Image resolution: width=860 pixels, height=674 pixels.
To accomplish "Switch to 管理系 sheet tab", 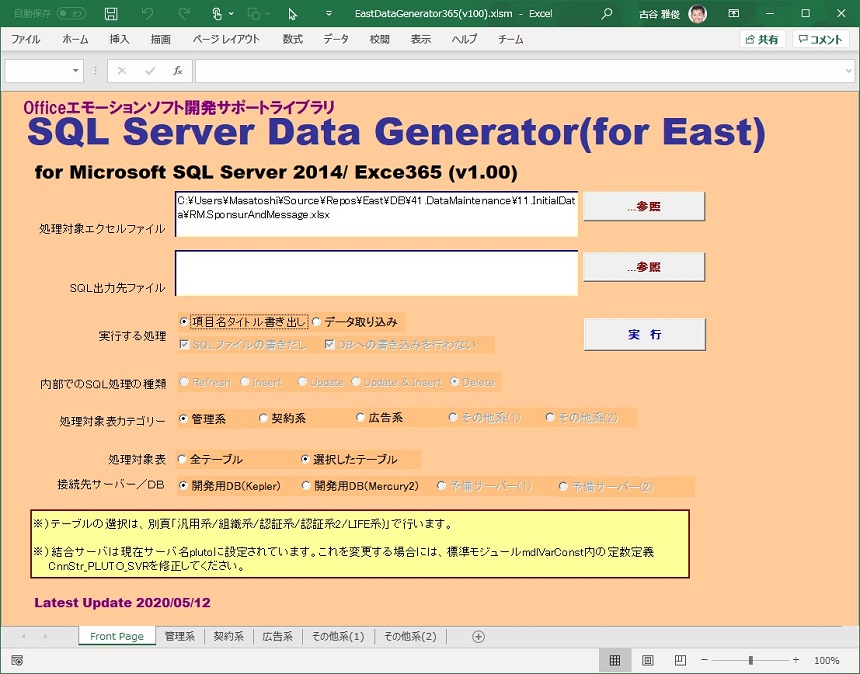I will [180, 636].
